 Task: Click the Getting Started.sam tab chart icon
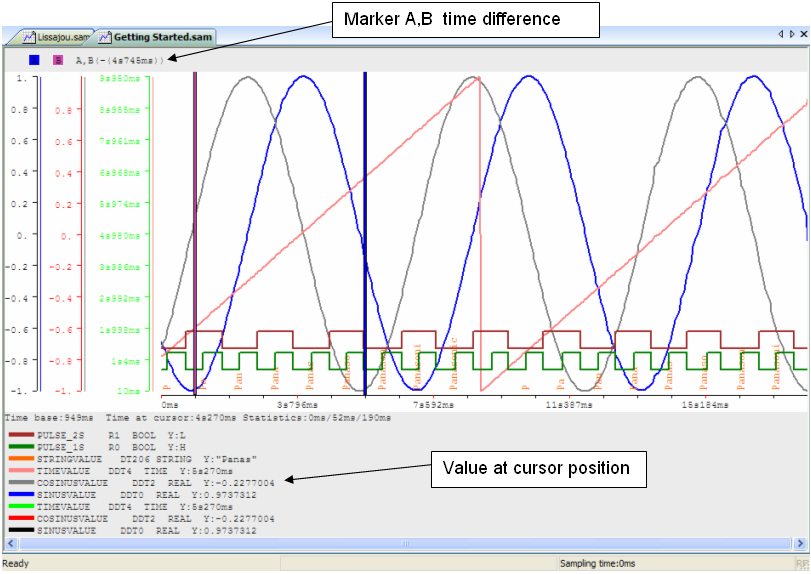104,38
